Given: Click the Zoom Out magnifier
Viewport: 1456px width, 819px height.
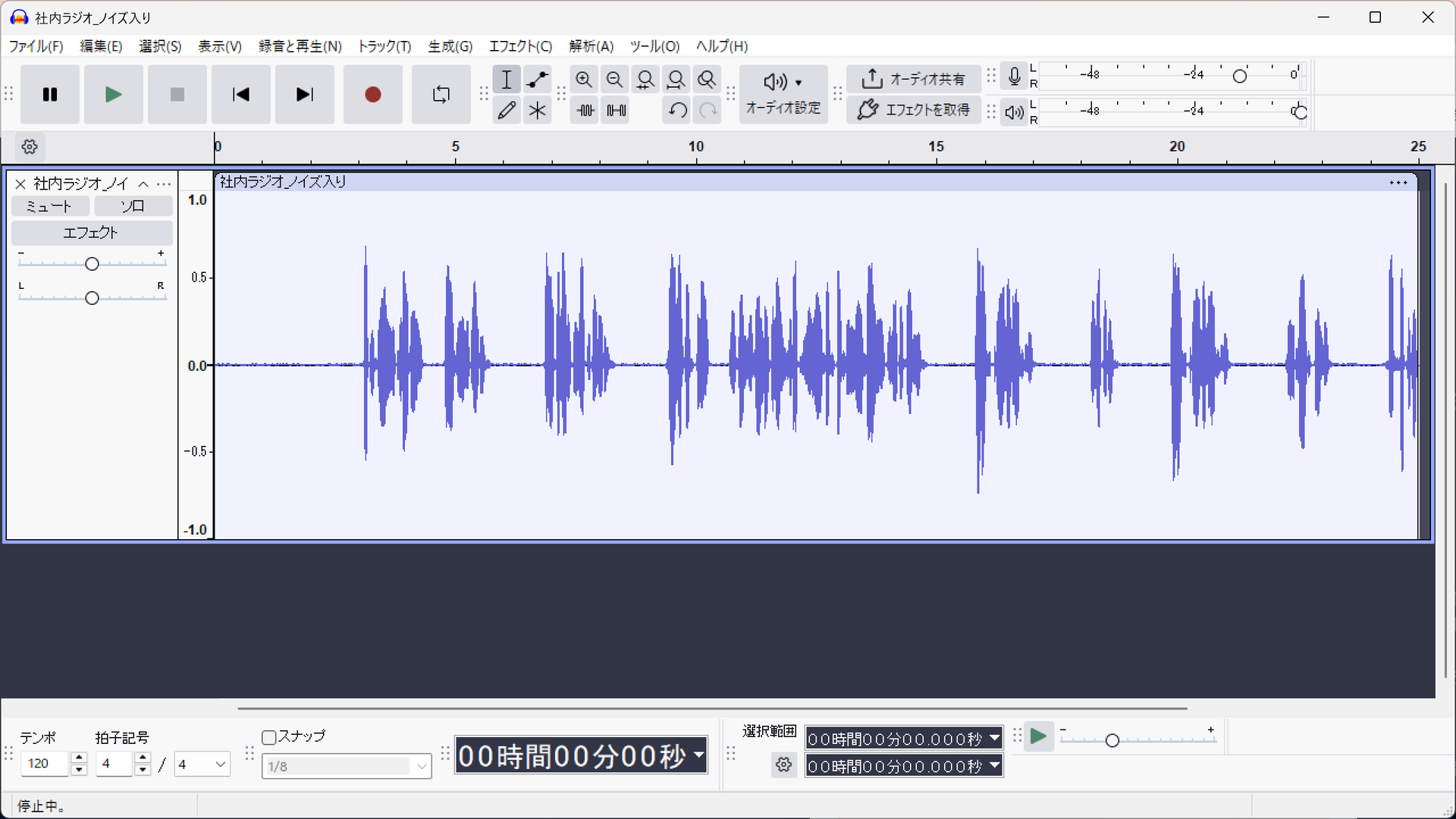Looking at the screenshot, I should pos(615,80).
